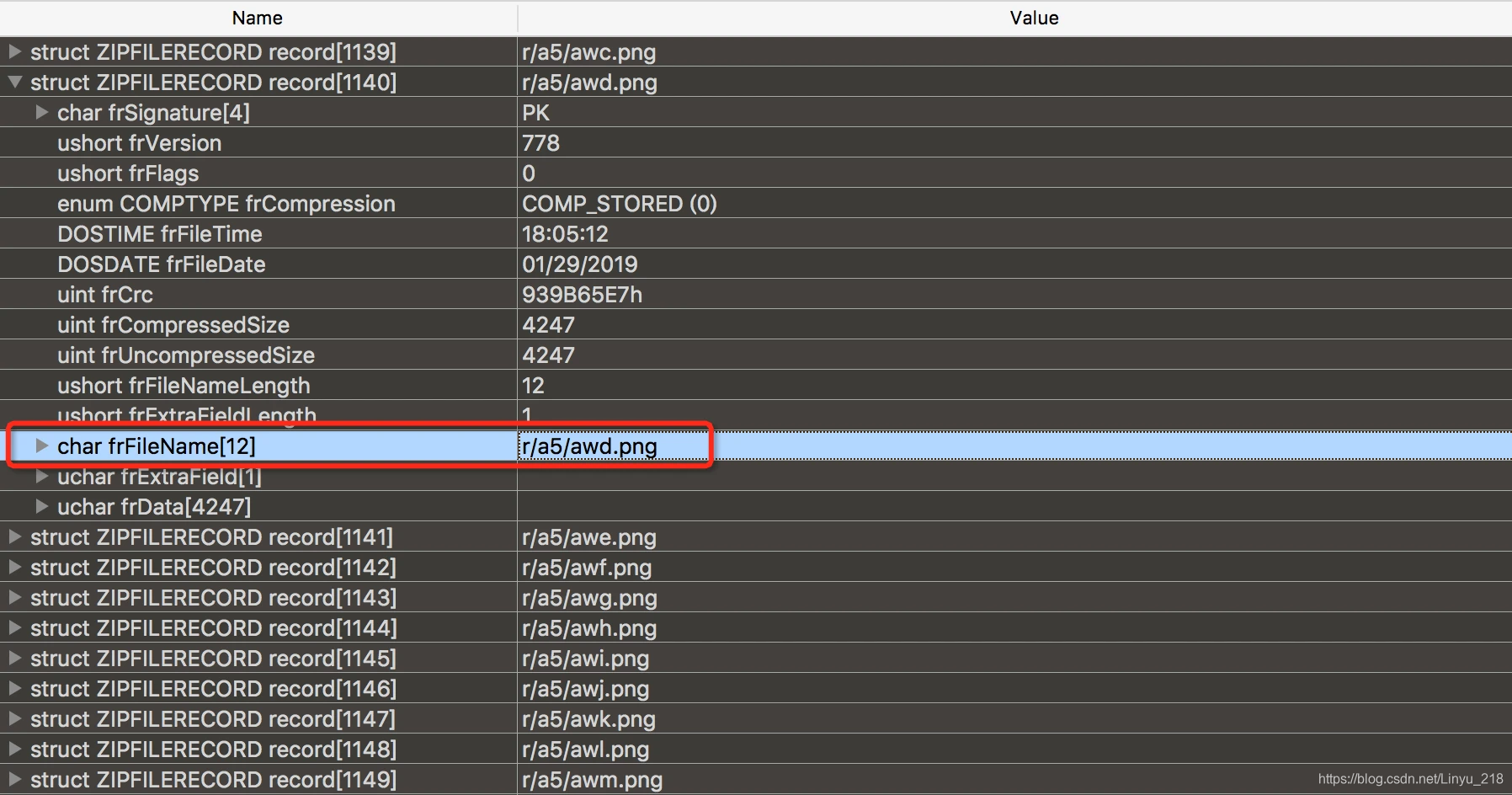Viewport: 1512px width, 795px height.
Task: Expand struct ZIPFILERECORD record[1144]
Action: [14, 627]
